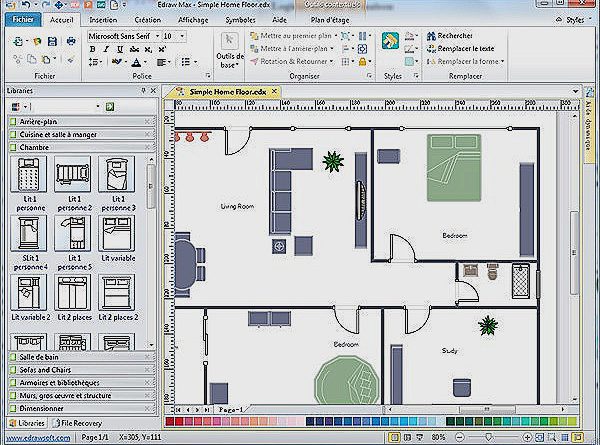
Task: Switch to the Plan d'étage tab
Action: click(329, 20)
